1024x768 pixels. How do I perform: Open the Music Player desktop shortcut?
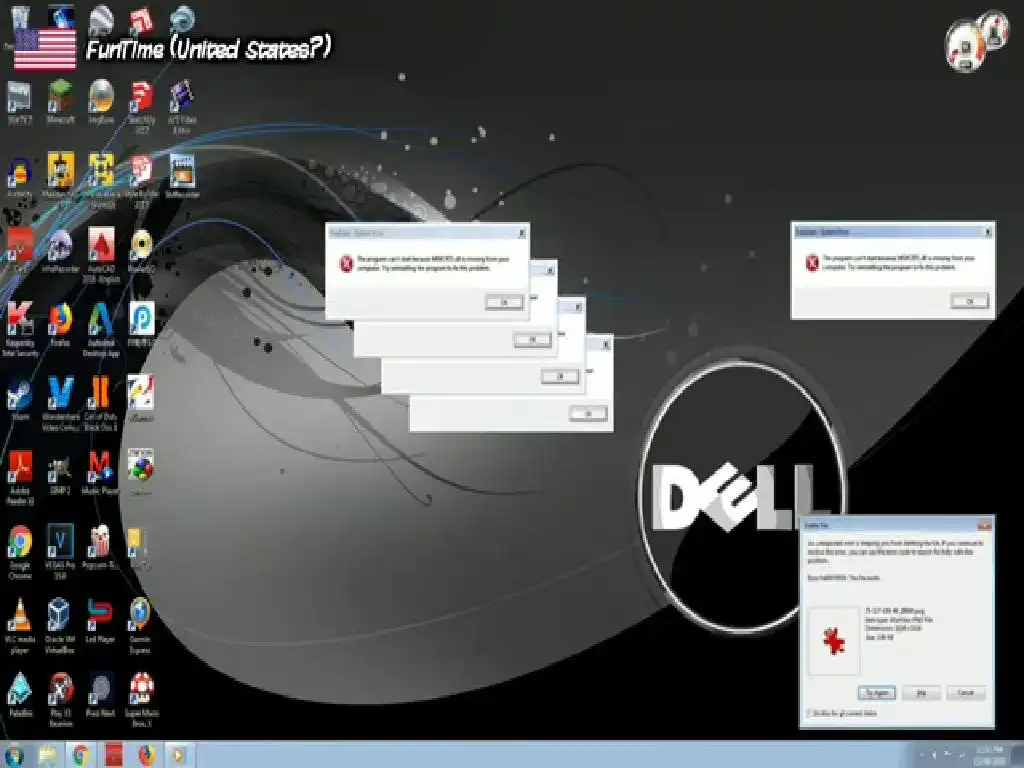click(x=101, y=474)
